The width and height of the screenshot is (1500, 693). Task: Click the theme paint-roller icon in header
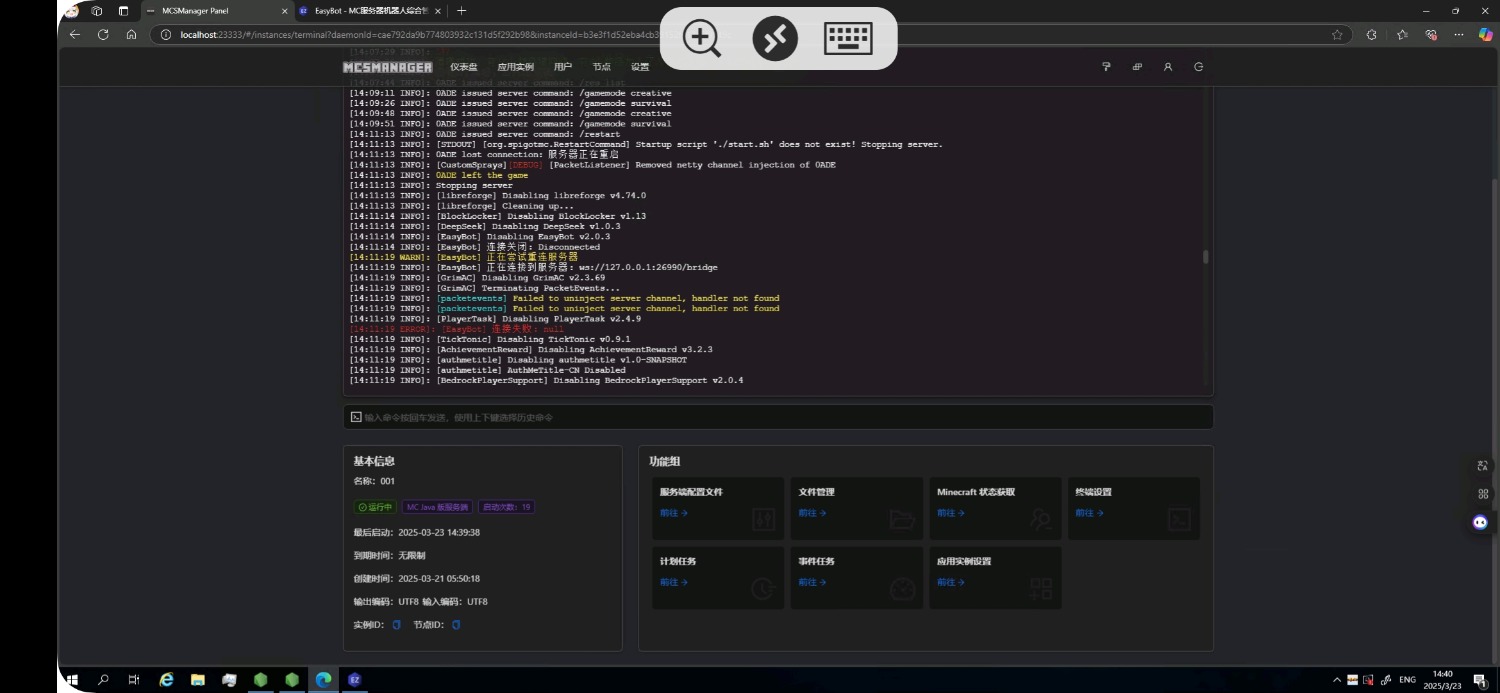(x=1107, y=67)
